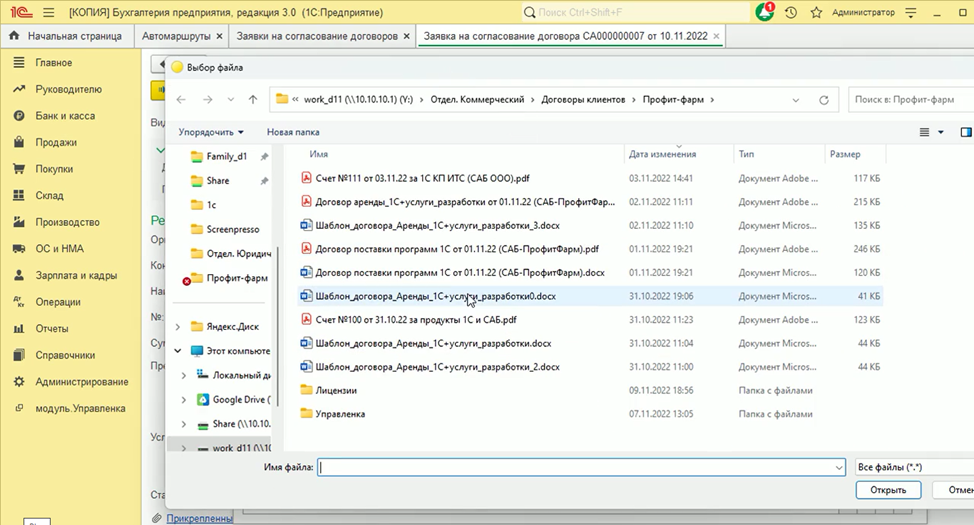Expand the address bar path history dropdown

pyautogui.click(x=796, y=100)
